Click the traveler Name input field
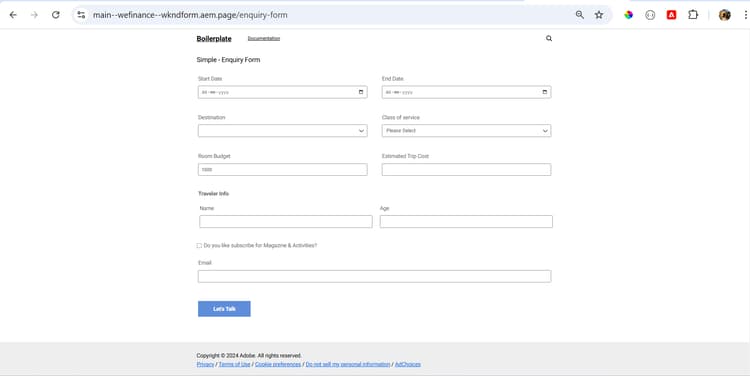The image size is (750, 376). [x=286, y=221]
